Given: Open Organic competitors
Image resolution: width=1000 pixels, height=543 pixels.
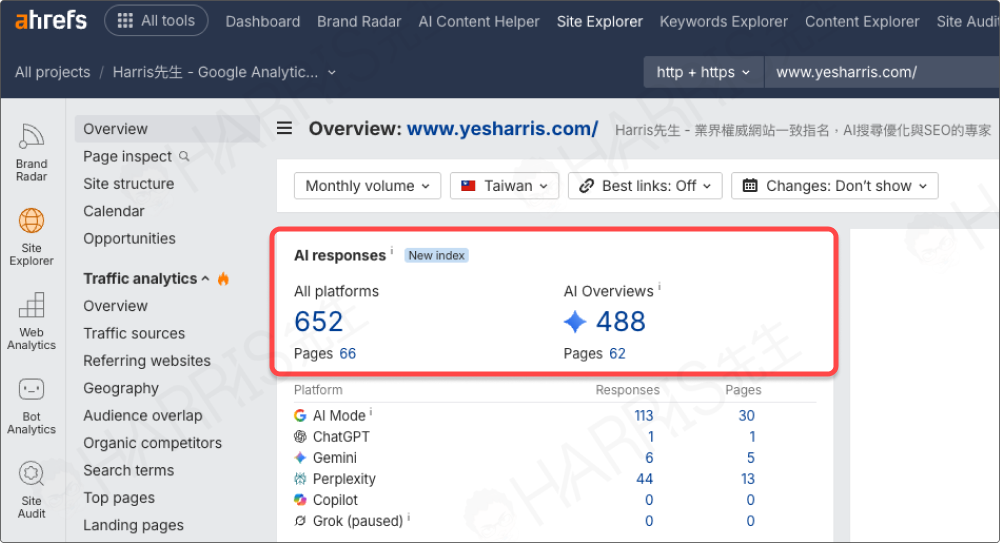Looking at the screenshot, I should click(x=152, y=443).
